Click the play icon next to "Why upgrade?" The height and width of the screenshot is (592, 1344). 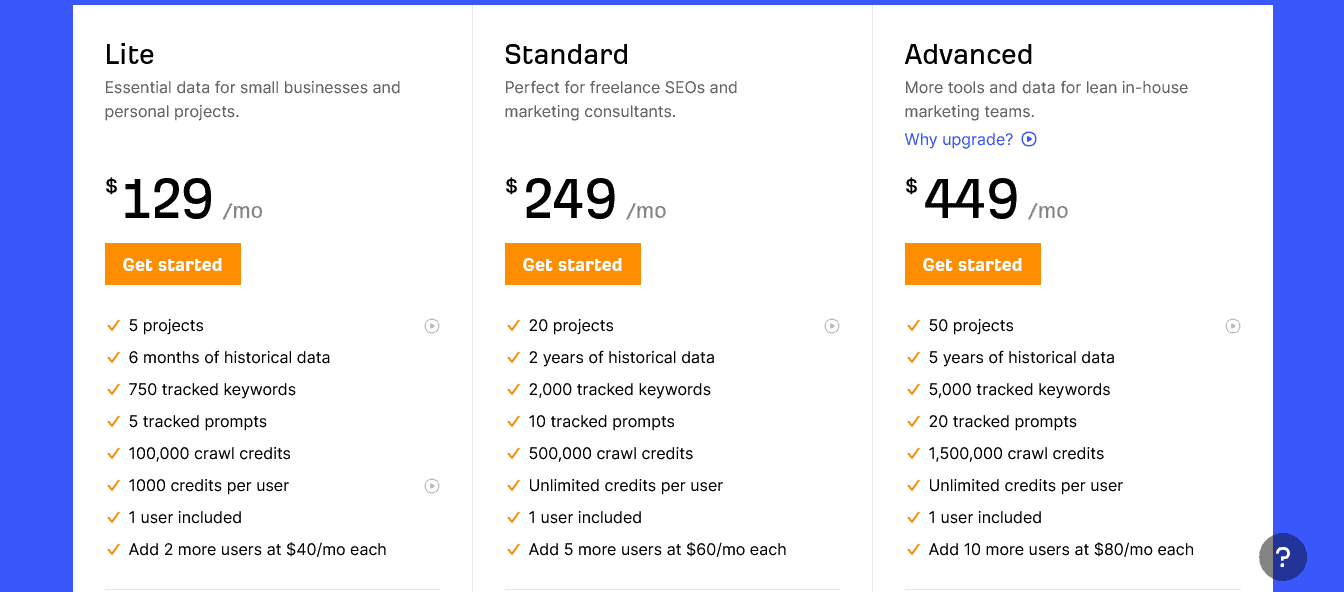tap(1029, 139)
